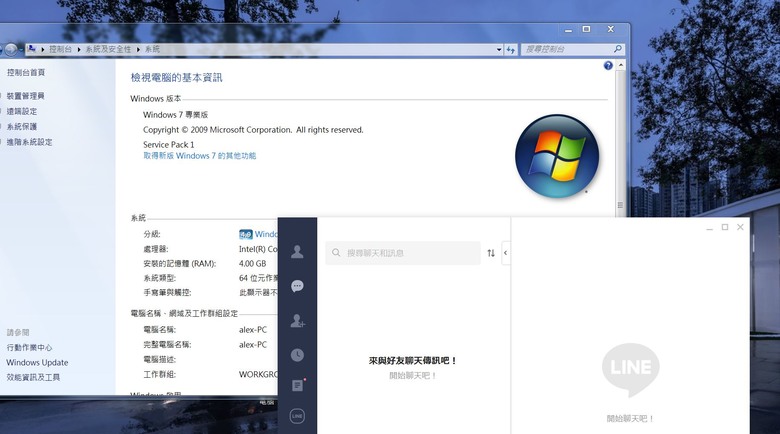Collapse the chat list with the left chevron

coord(505,253)
